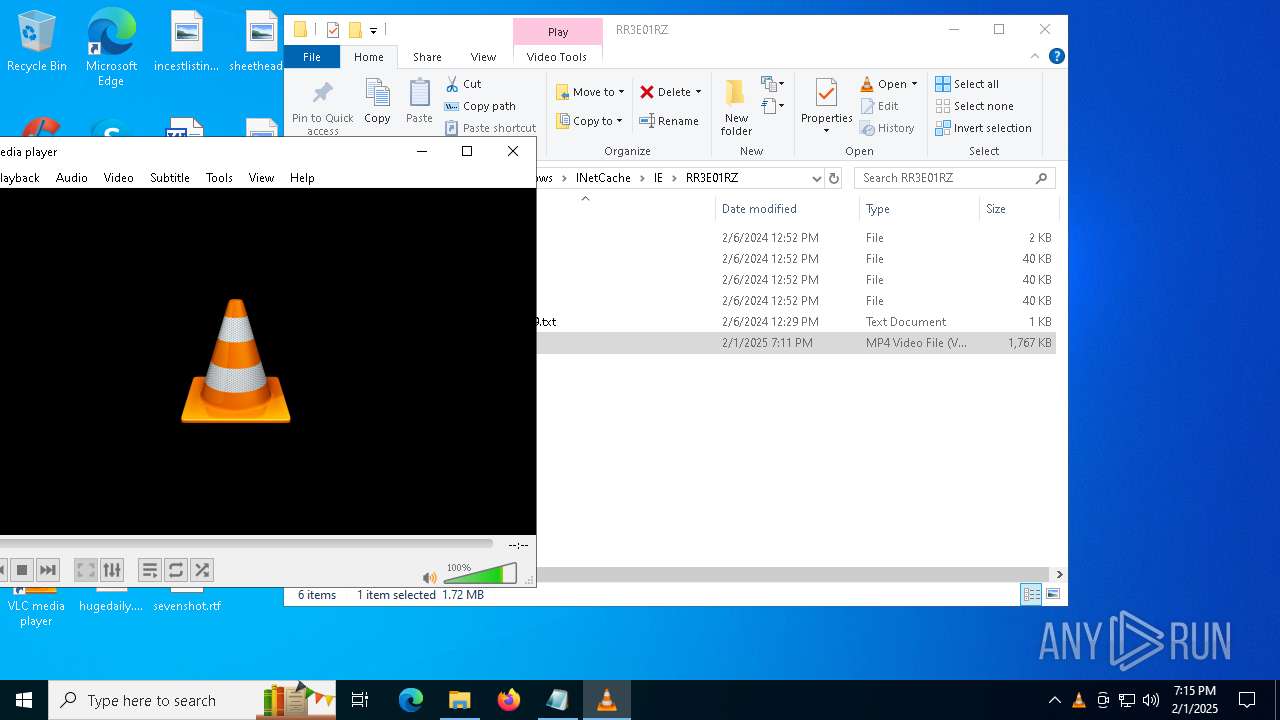Open Task View on taskbar

(x=360, y=700)
